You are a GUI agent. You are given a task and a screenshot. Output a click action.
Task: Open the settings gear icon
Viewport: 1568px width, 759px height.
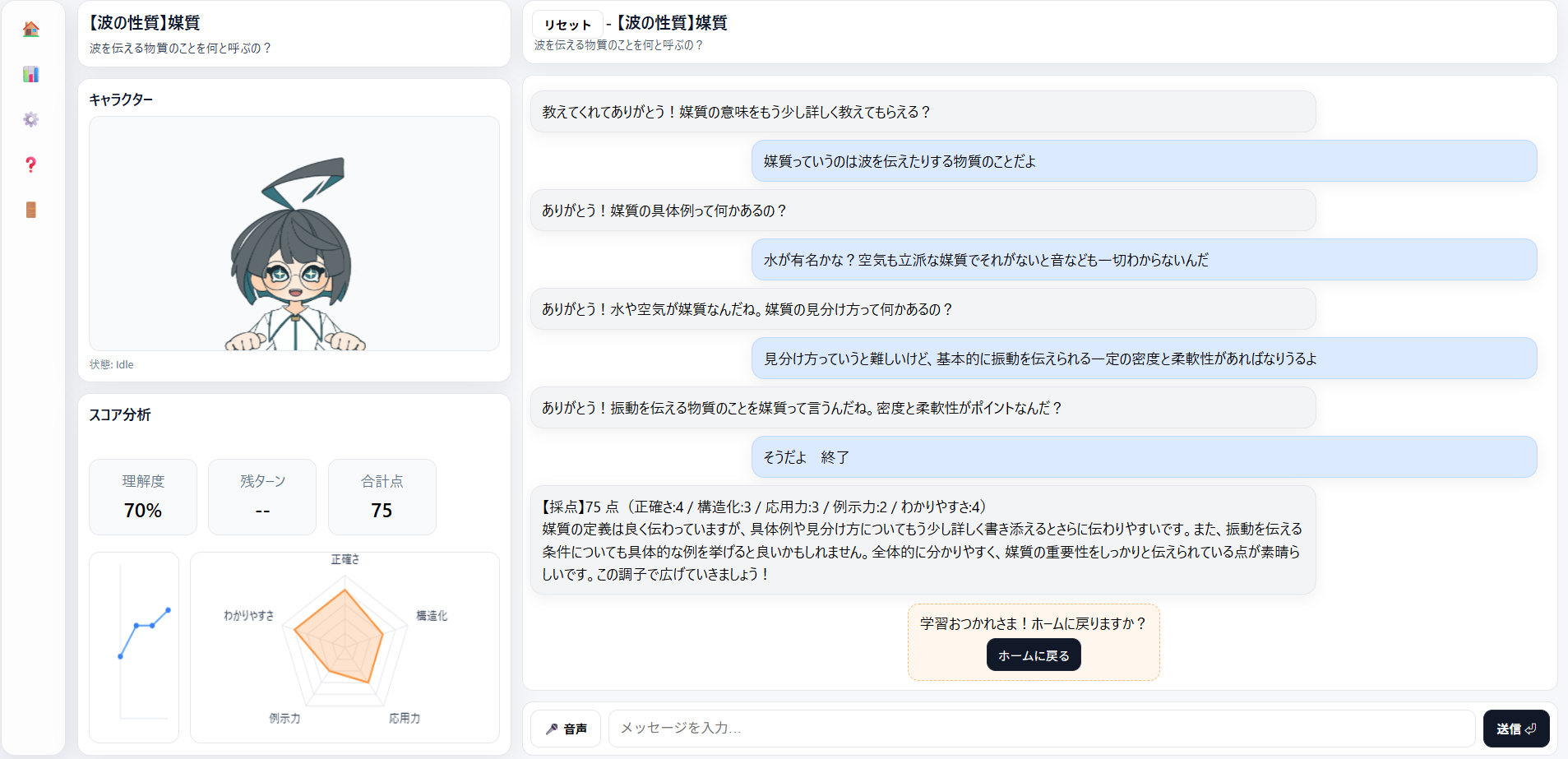click(x=31, y=120)
